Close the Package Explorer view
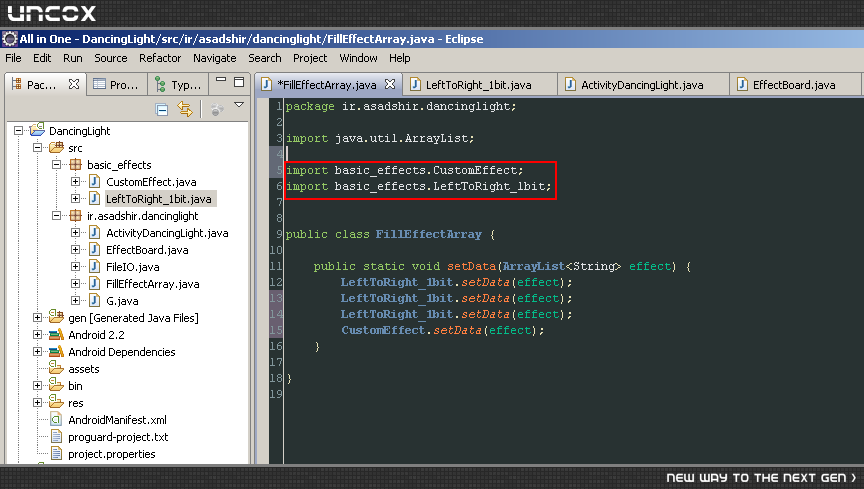The width and height of the screenshot is (864, 489). tap(74, 84)
